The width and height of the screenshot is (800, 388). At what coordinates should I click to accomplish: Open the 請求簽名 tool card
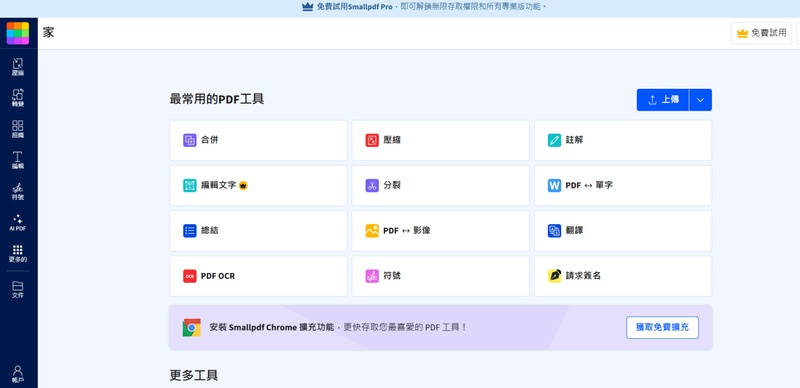tap(623, 276)
